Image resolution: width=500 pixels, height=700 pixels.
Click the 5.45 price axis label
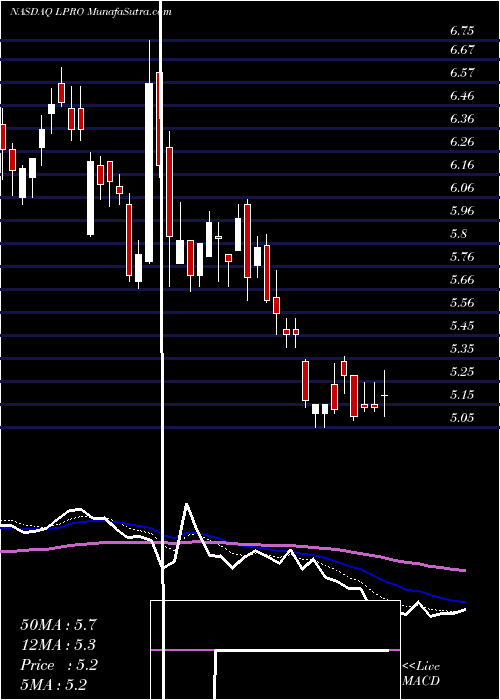click(462, 325)
